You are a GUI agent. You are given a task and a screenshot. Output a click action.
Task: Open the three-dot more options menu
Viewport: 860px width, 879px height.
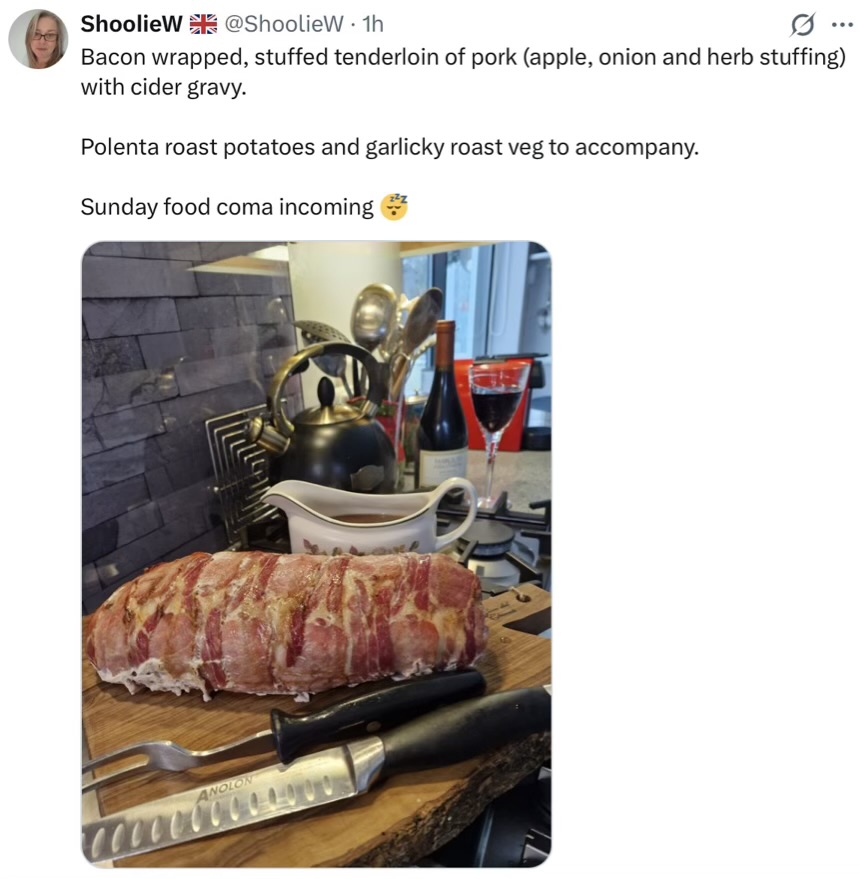click(843, 25)
